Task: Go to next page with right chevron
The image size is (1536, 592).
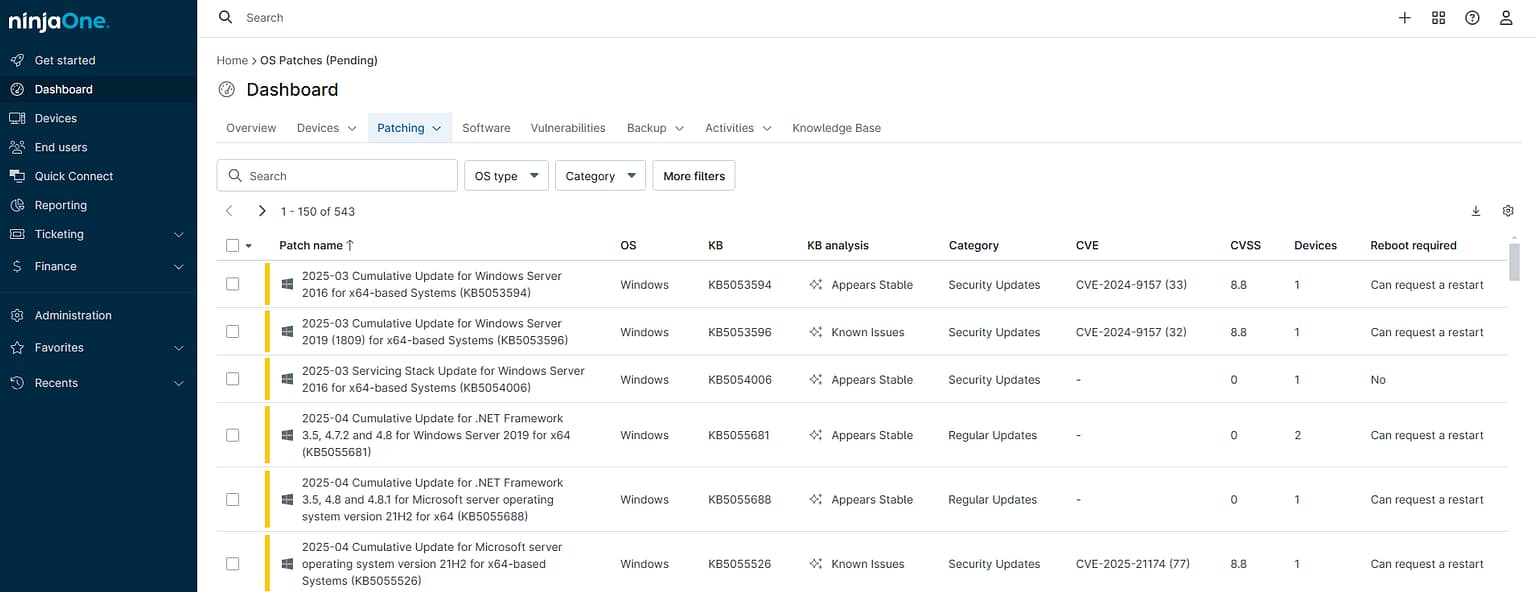Action: [x=261, y=211]
